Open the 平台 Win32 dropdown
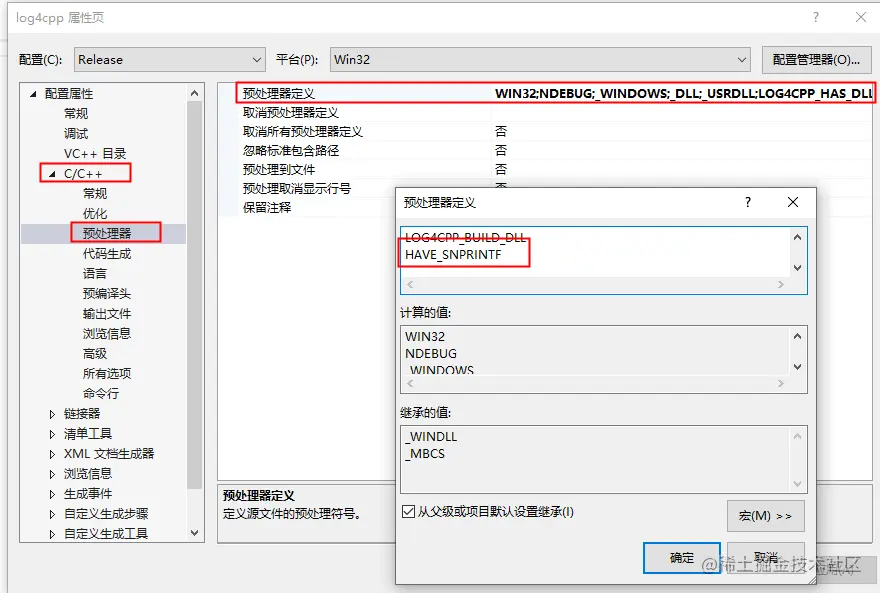Image resolution: width=880 pixels, height=593 pixels. [x=540, y=59]
